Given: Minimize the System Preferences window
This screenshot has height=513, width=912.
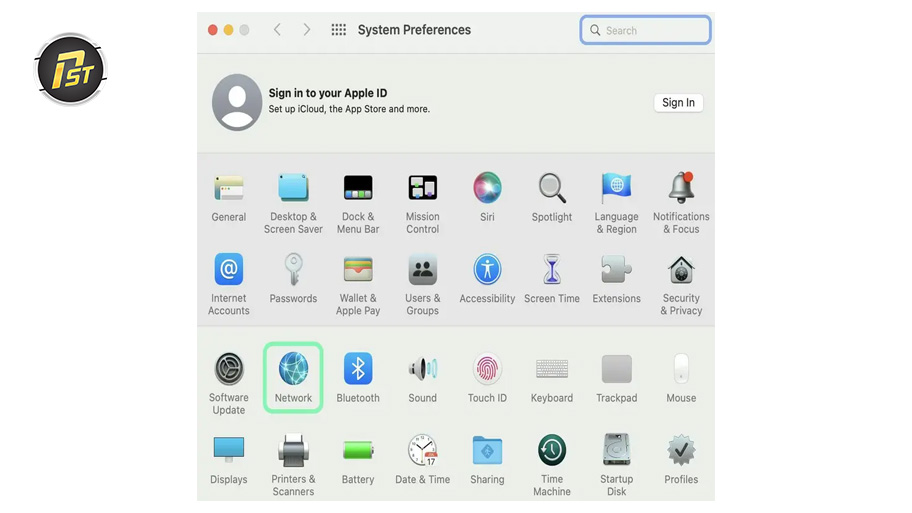Looking at the screenshot, I should click(x=229, y=30).
